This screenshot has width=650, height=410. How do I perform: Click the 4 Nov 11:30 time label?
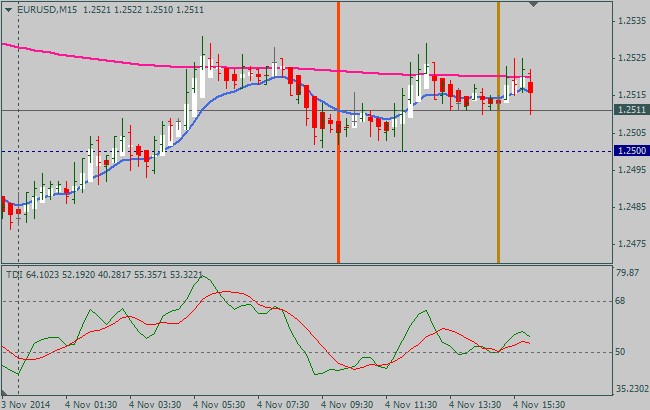(x=411, y=404)
